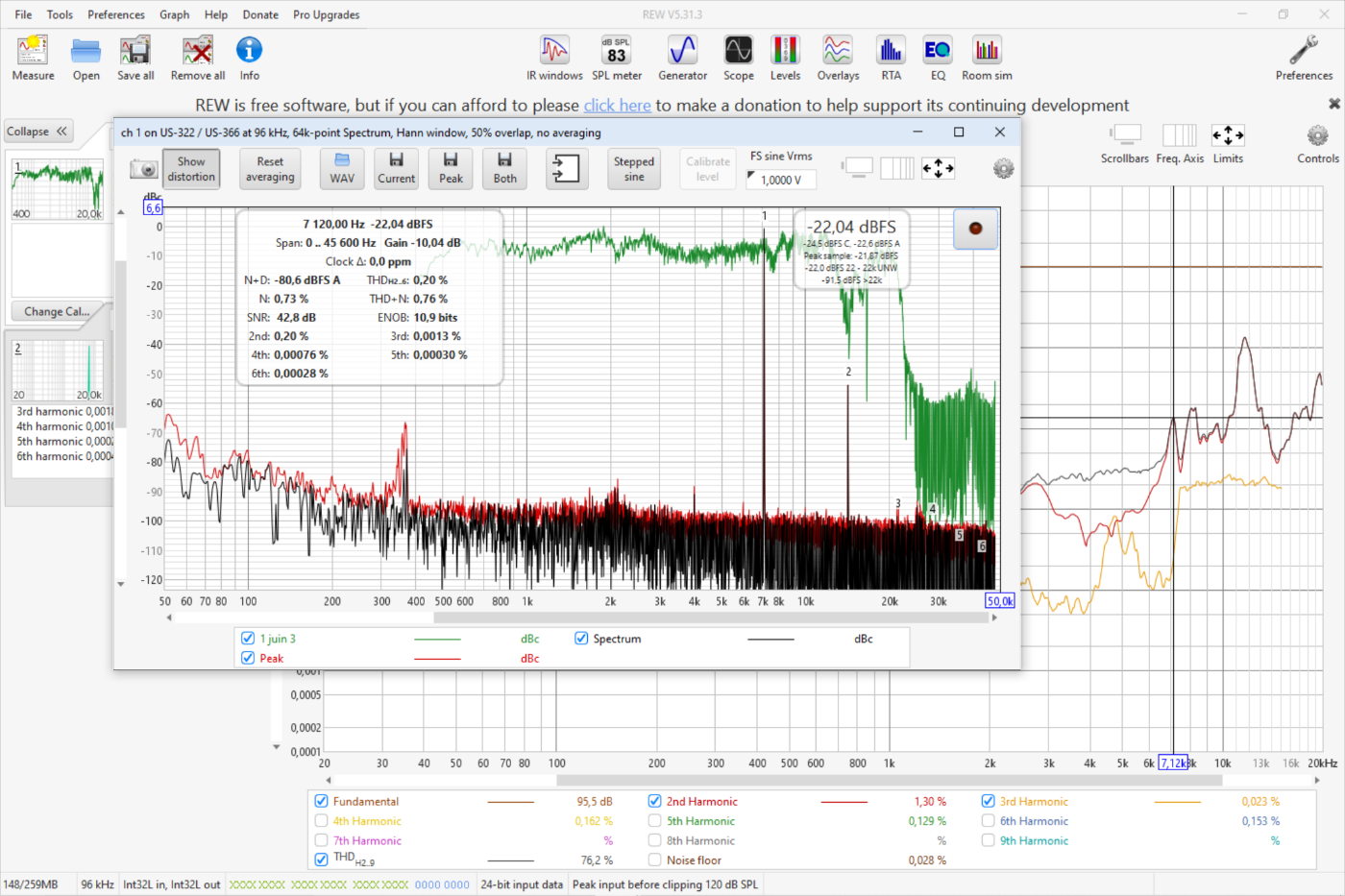This screenshot has height=896, width=1345.
Task: Click the FS sine Vrms input field
Action: (782, 180)
